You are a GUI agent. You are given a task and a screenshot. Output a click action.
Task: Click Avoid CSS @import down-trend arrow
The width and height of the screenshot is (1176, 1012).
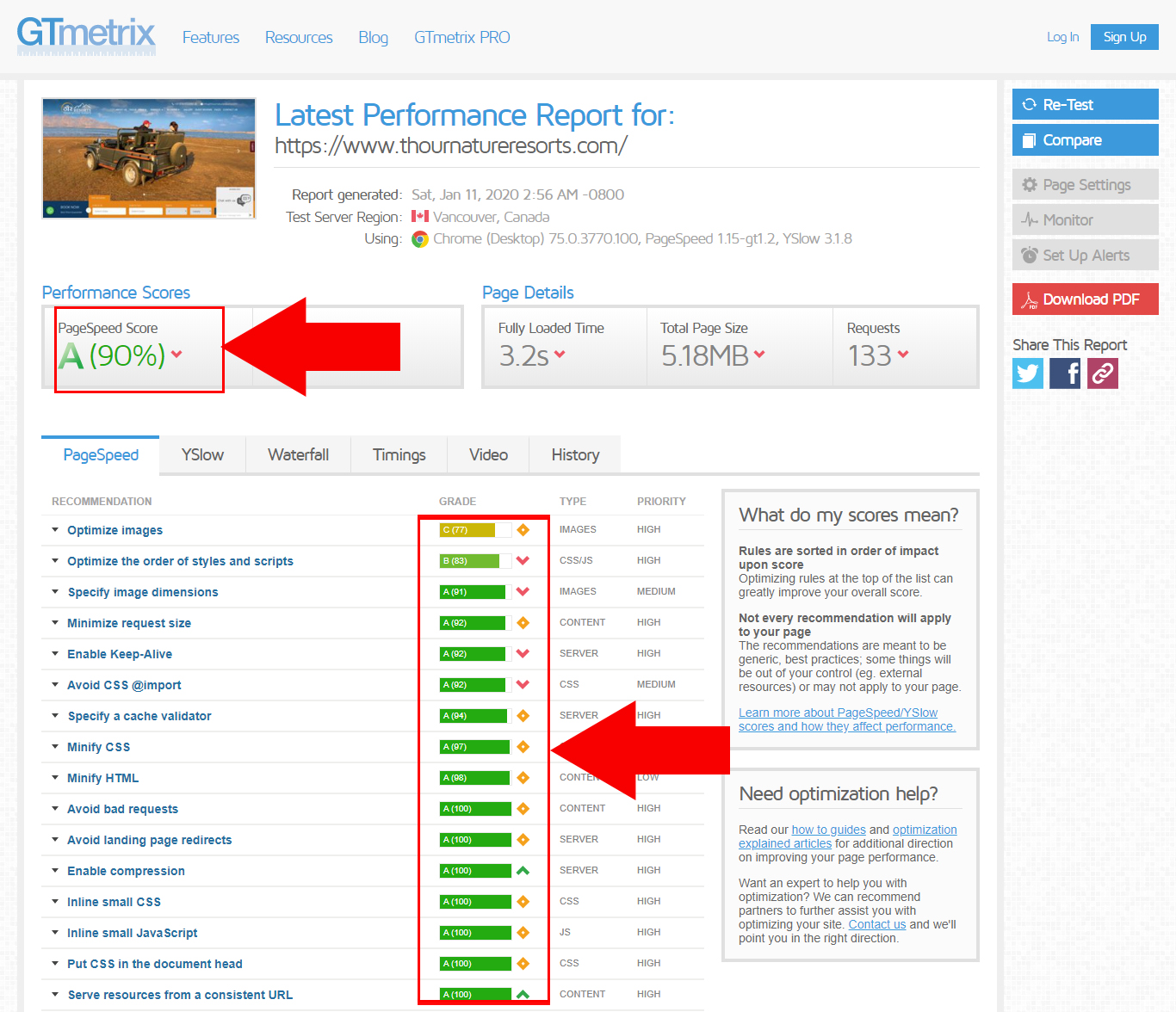[x=523, y=685]
